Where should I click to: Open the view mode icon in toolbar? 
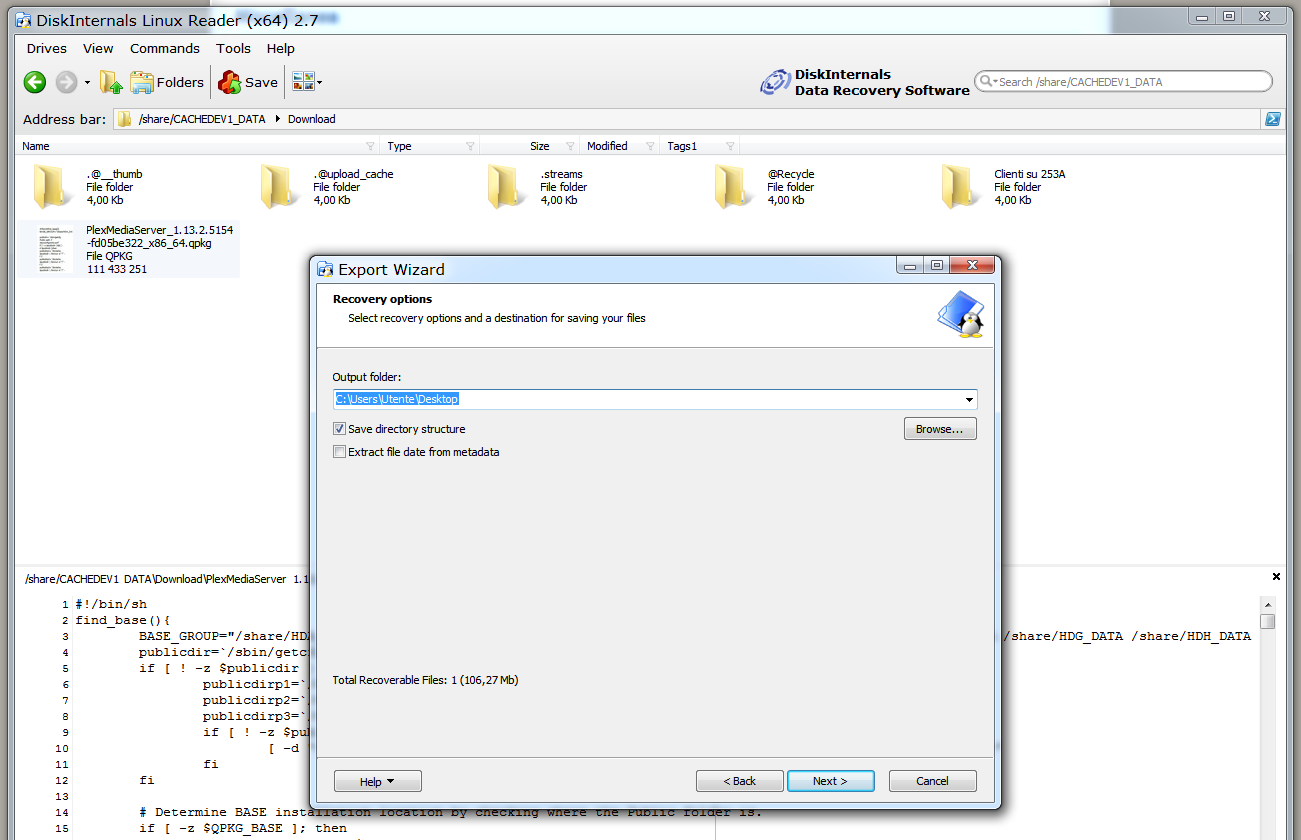click(303, 82)
